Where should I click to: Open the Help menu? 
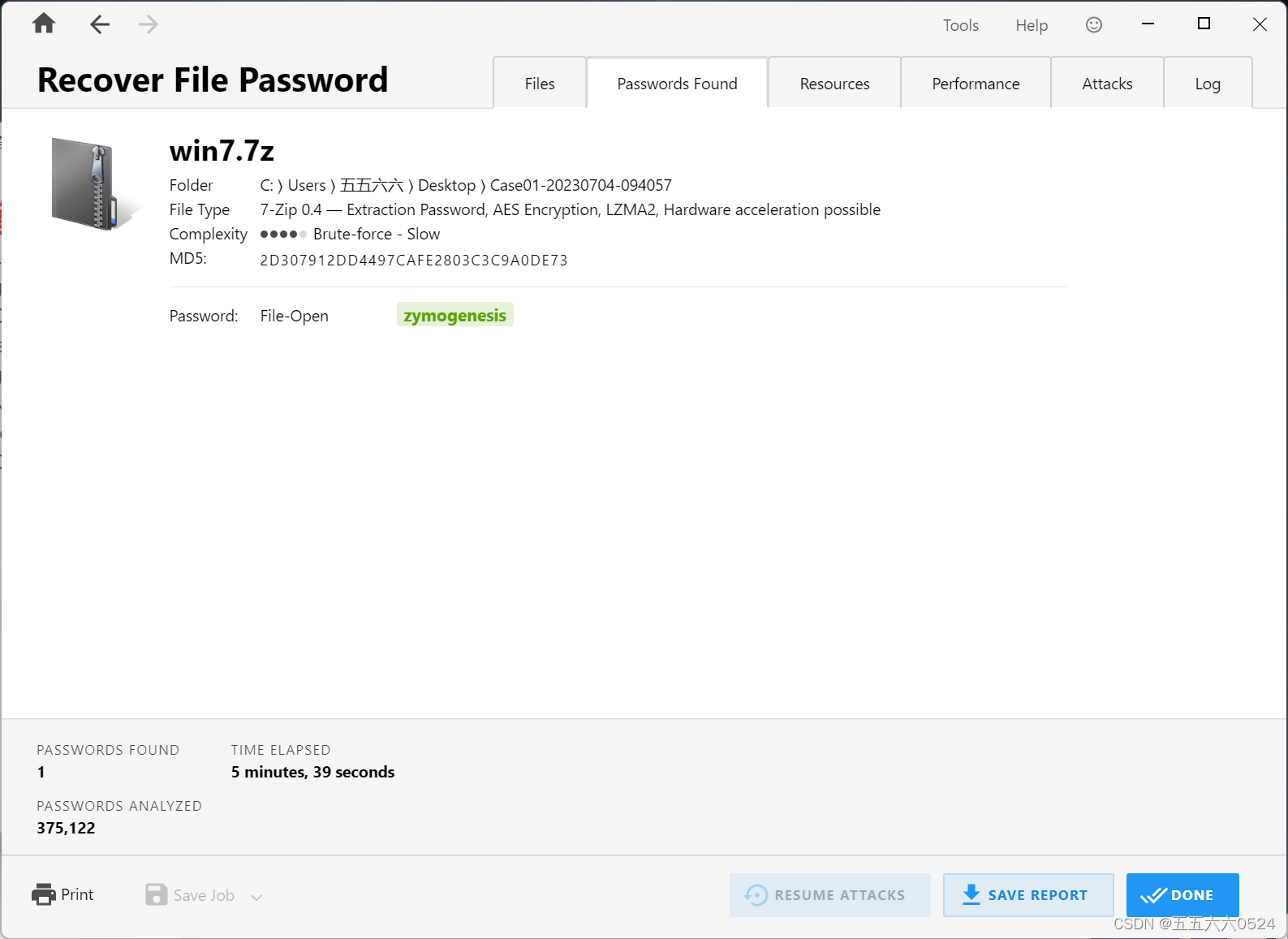[1031, 25]
